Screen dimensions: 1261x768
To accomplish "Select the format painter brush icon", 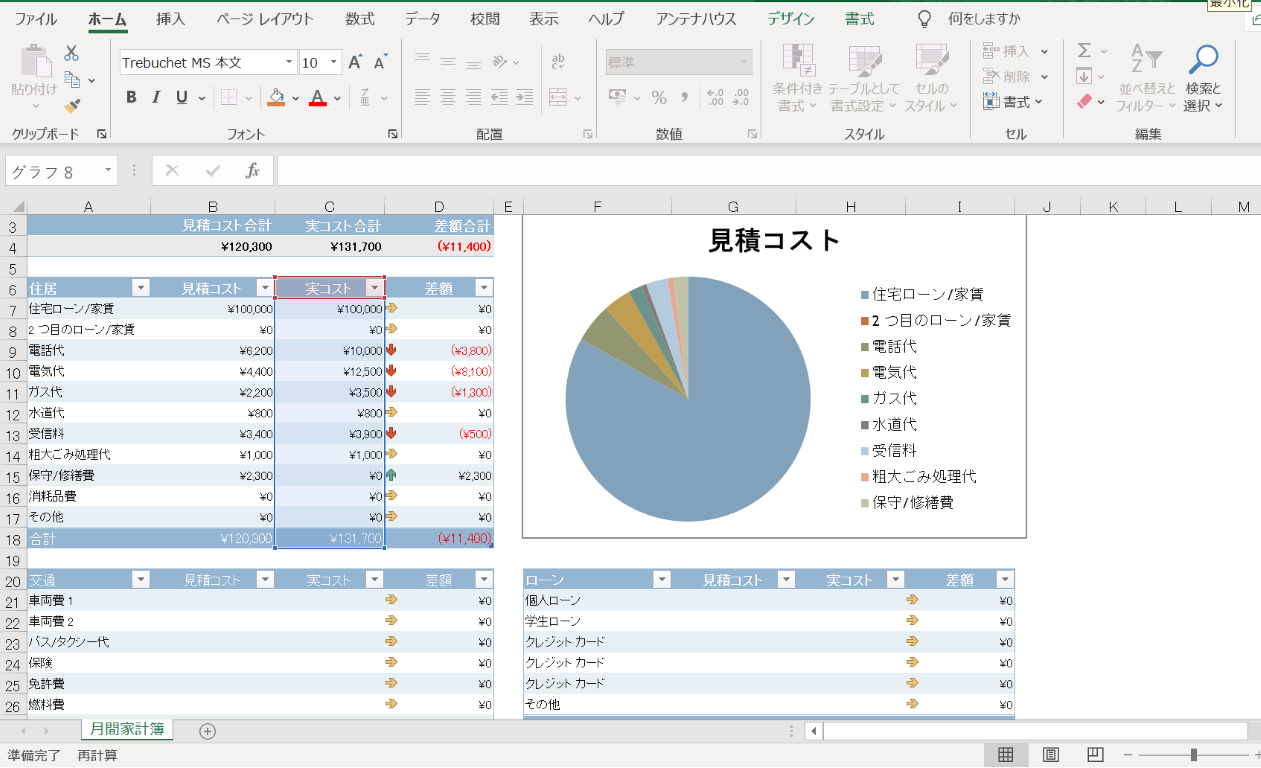I will click(71, 105).
